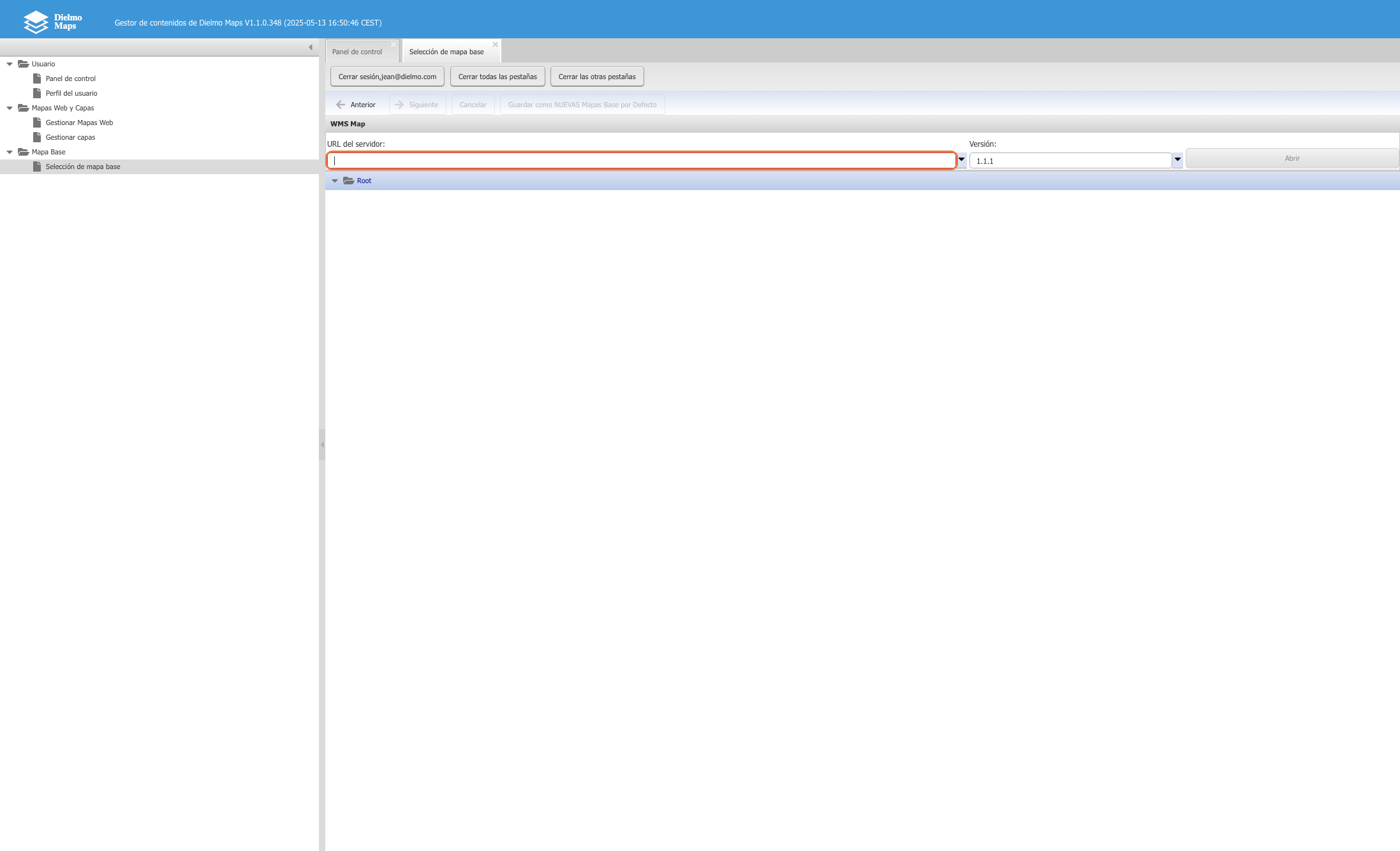
Task: Click the Panel de control document icon
Action: pyautogui.click(x=37, y=78)
